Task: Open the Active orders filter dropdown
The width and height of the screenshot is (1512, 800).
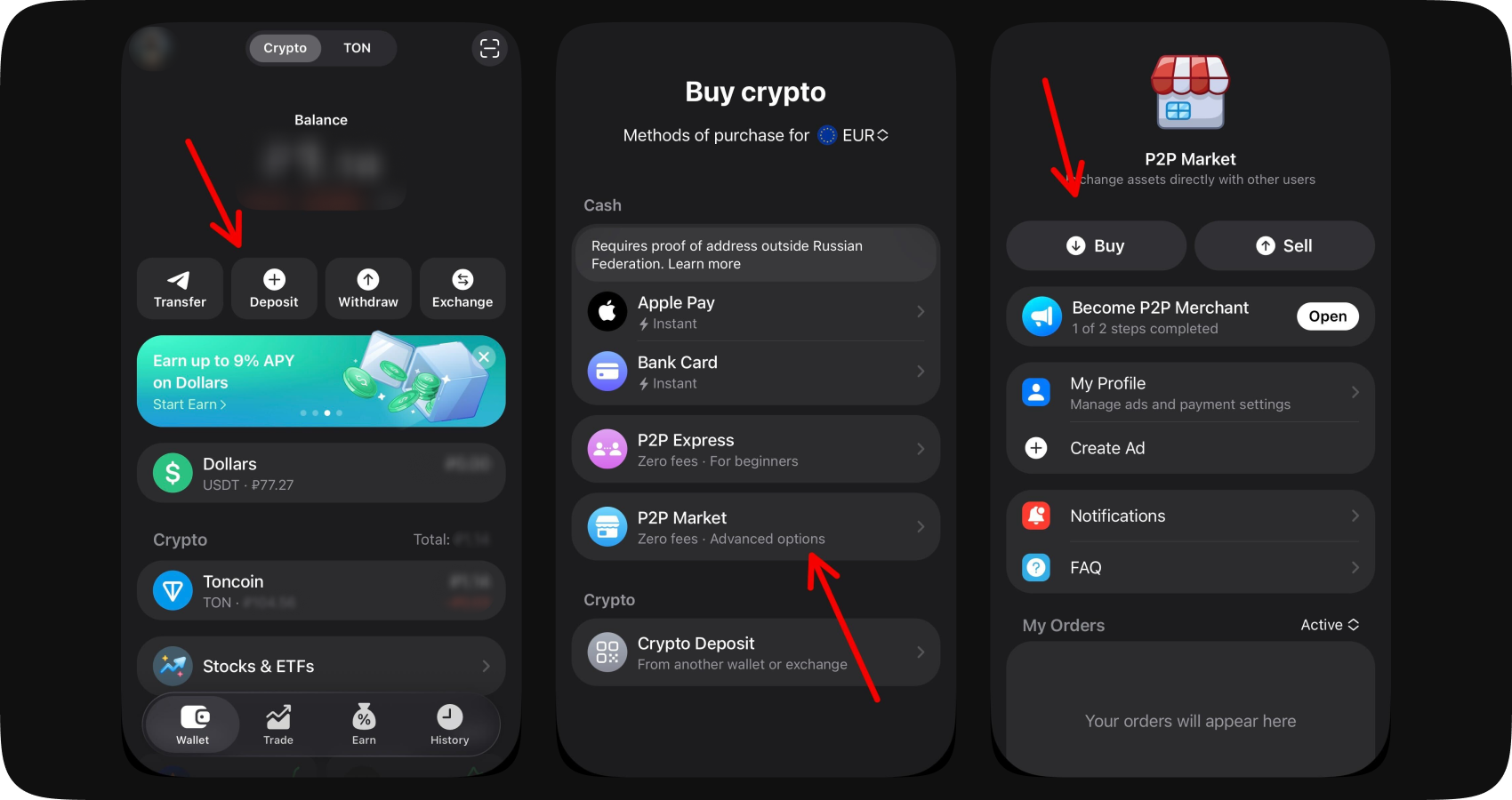Action: click(1330, 625)
